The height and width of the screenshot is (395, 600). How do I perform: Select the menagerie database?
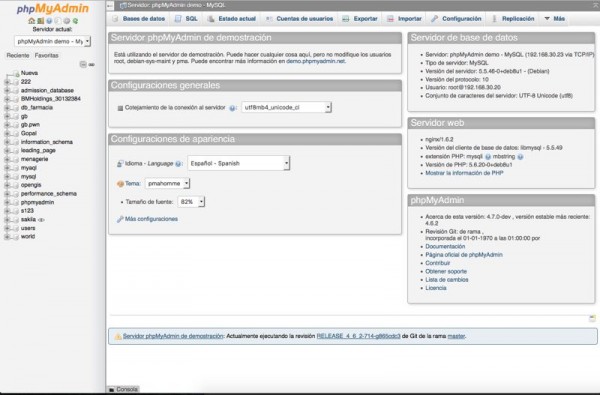(x=34, y=159)
